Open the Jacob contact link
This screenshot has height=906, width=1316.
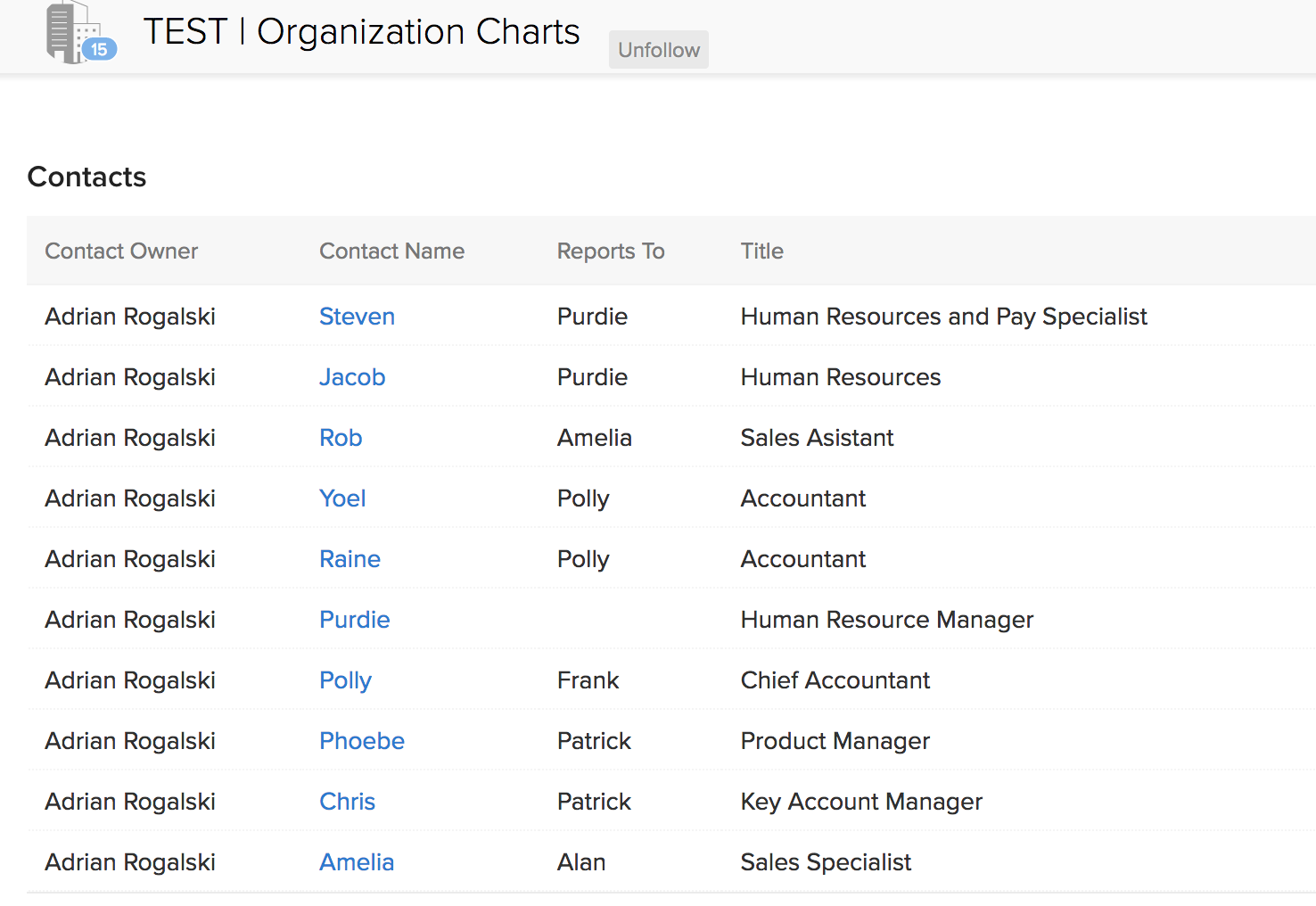[352, 377]
